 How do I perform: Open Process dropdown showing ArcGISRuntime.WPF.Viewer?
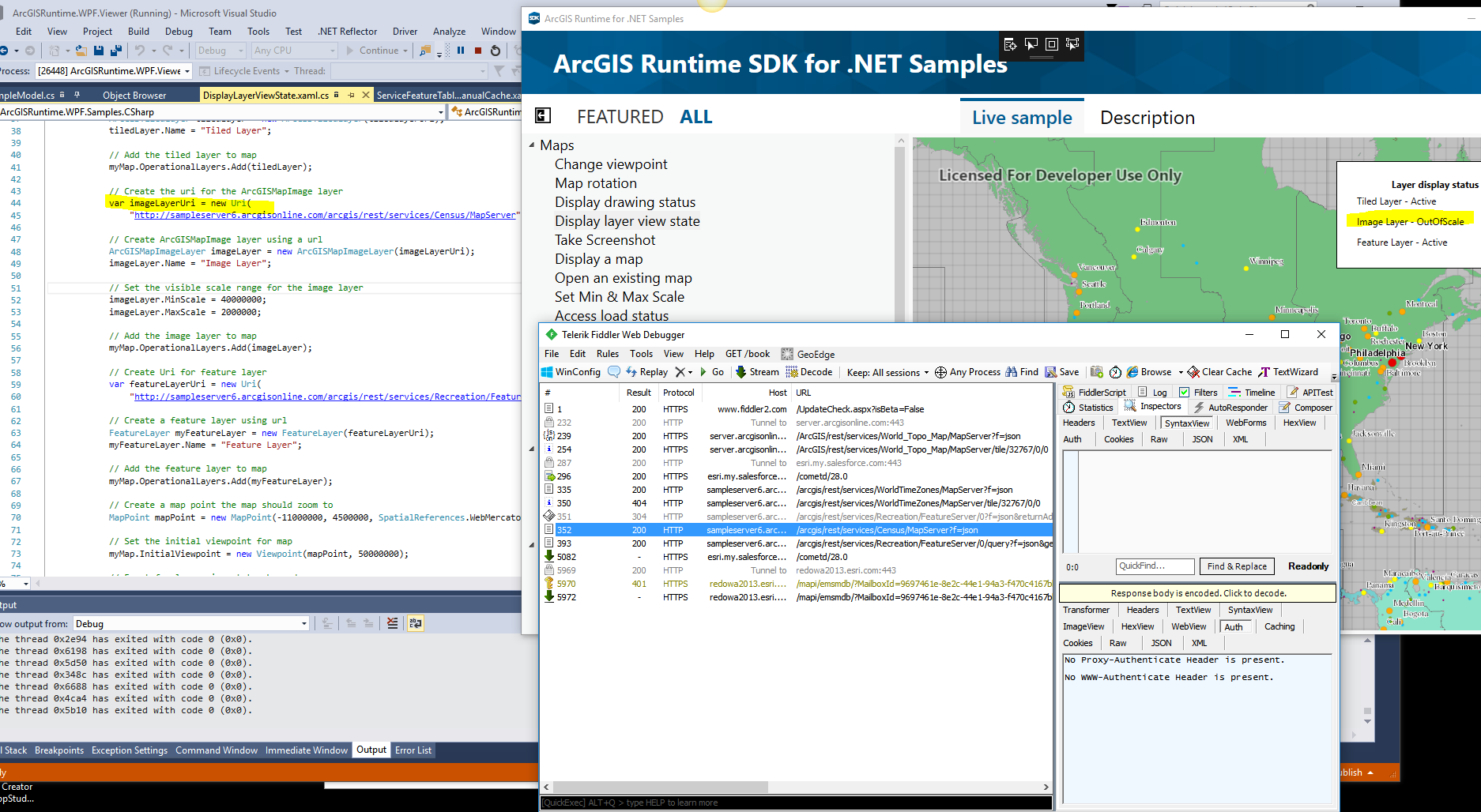tap(114, 71)
